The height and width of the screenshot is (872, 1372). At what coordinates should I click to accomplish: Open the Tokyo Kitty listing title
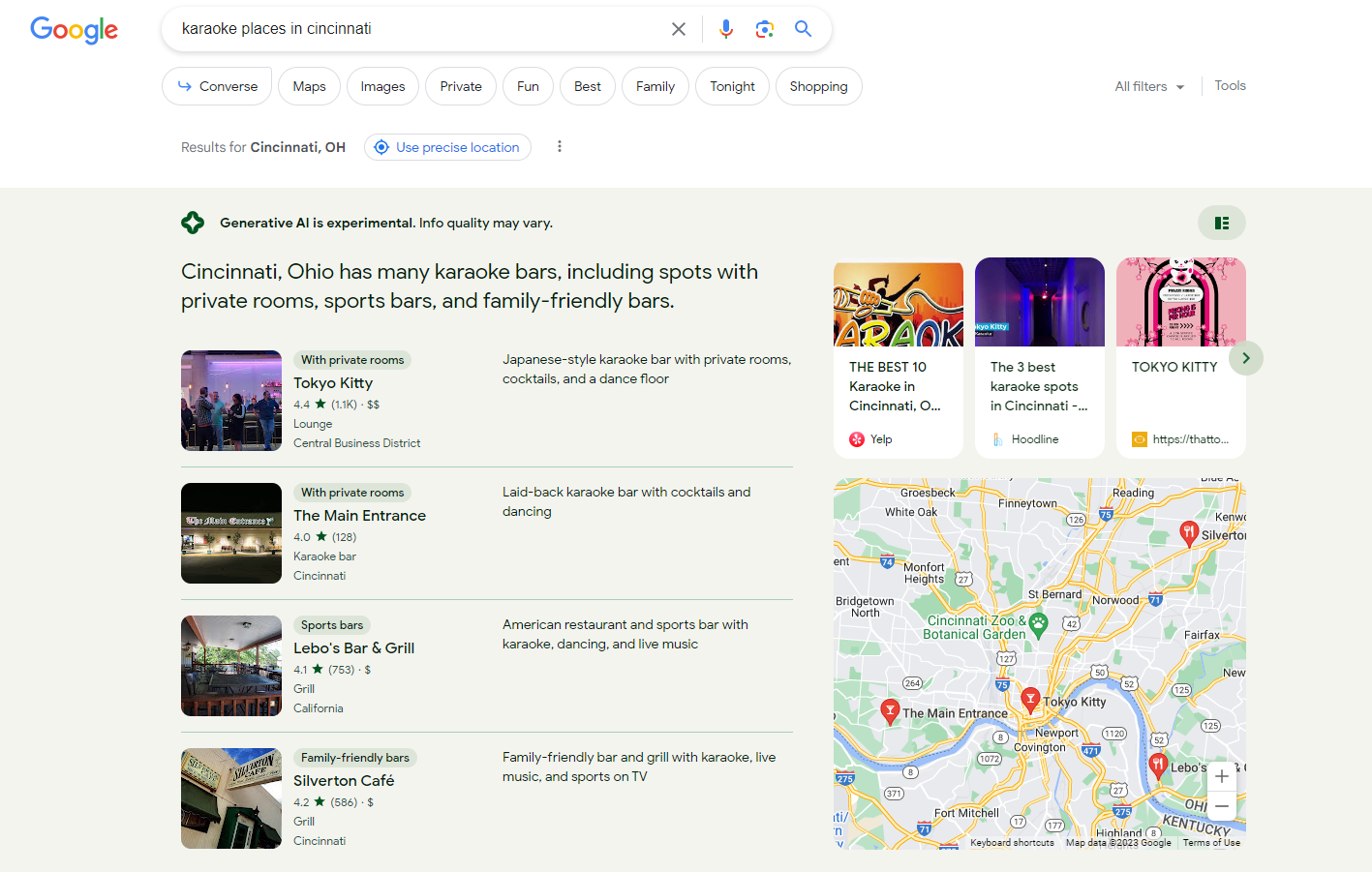(333, 383)
